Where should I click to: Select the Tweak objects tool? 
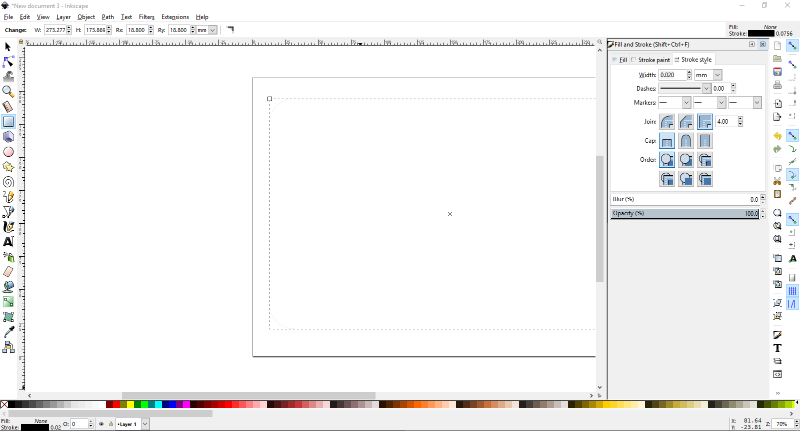[x=8, y=77]
